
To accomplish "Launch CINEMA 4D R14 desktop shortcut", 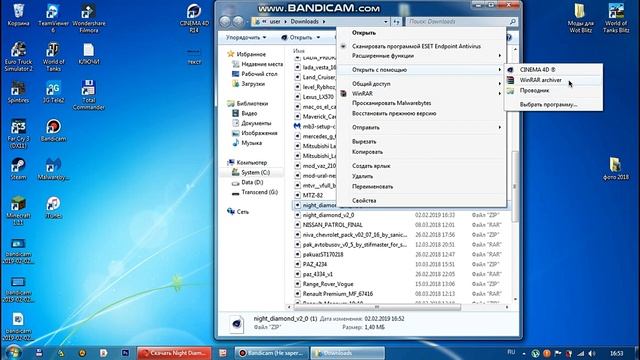I will [194, 18].
